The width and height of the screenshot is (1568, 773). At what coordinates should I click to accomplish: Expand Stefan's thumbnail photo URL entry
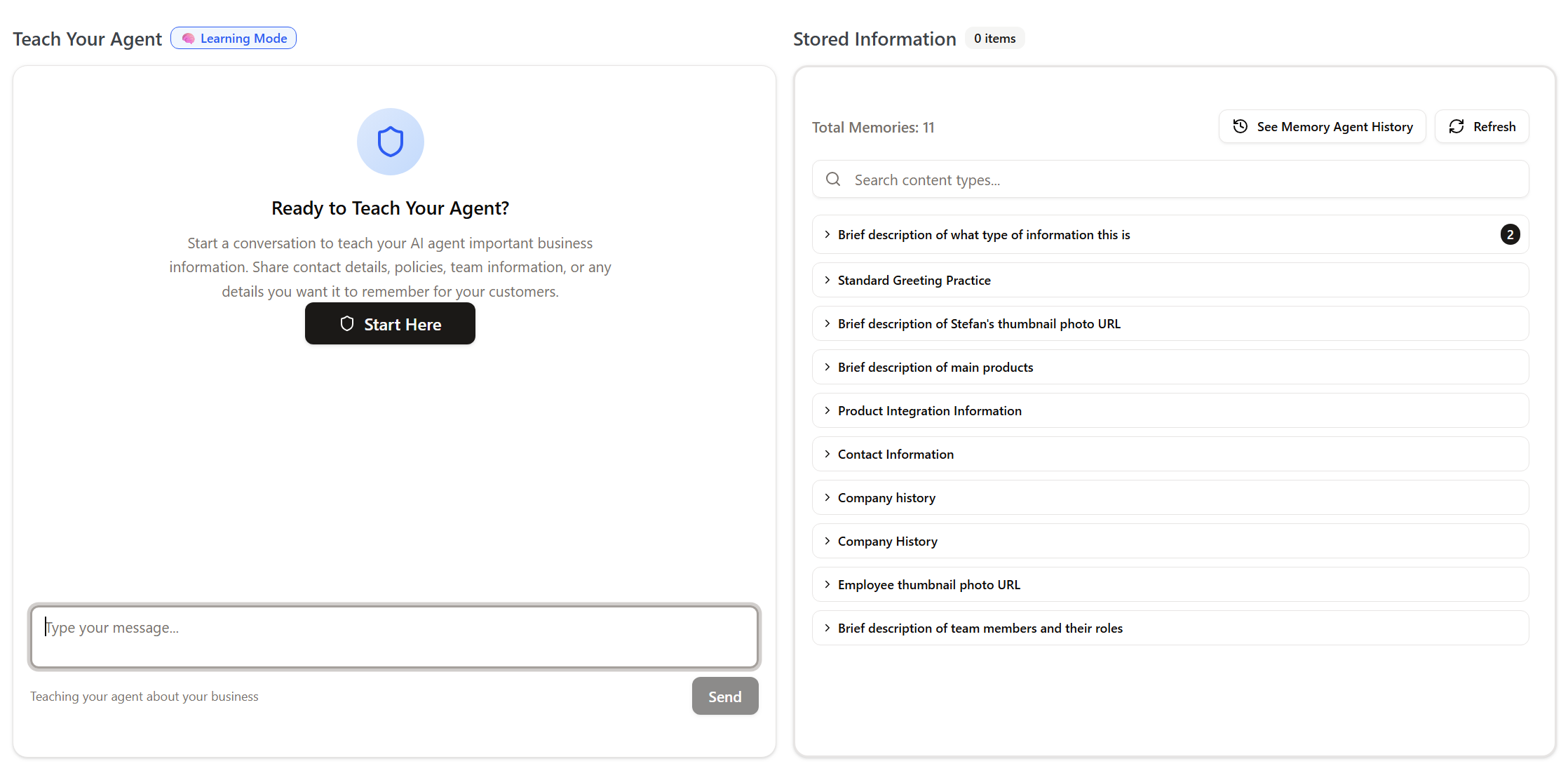(978, 323)
